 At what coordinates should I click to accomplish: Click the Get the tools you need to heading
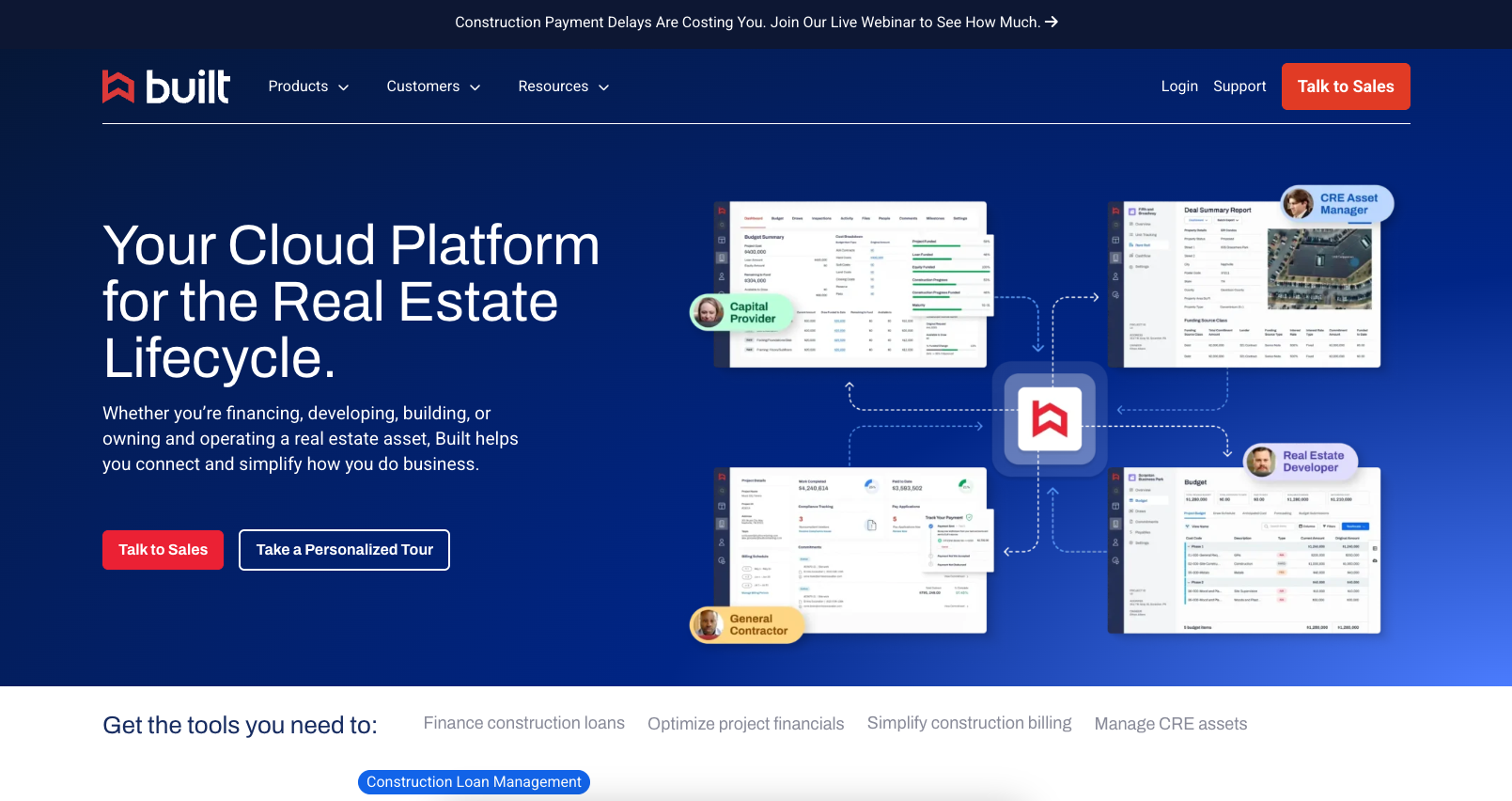pyautogui.click(x=240, y=725)
